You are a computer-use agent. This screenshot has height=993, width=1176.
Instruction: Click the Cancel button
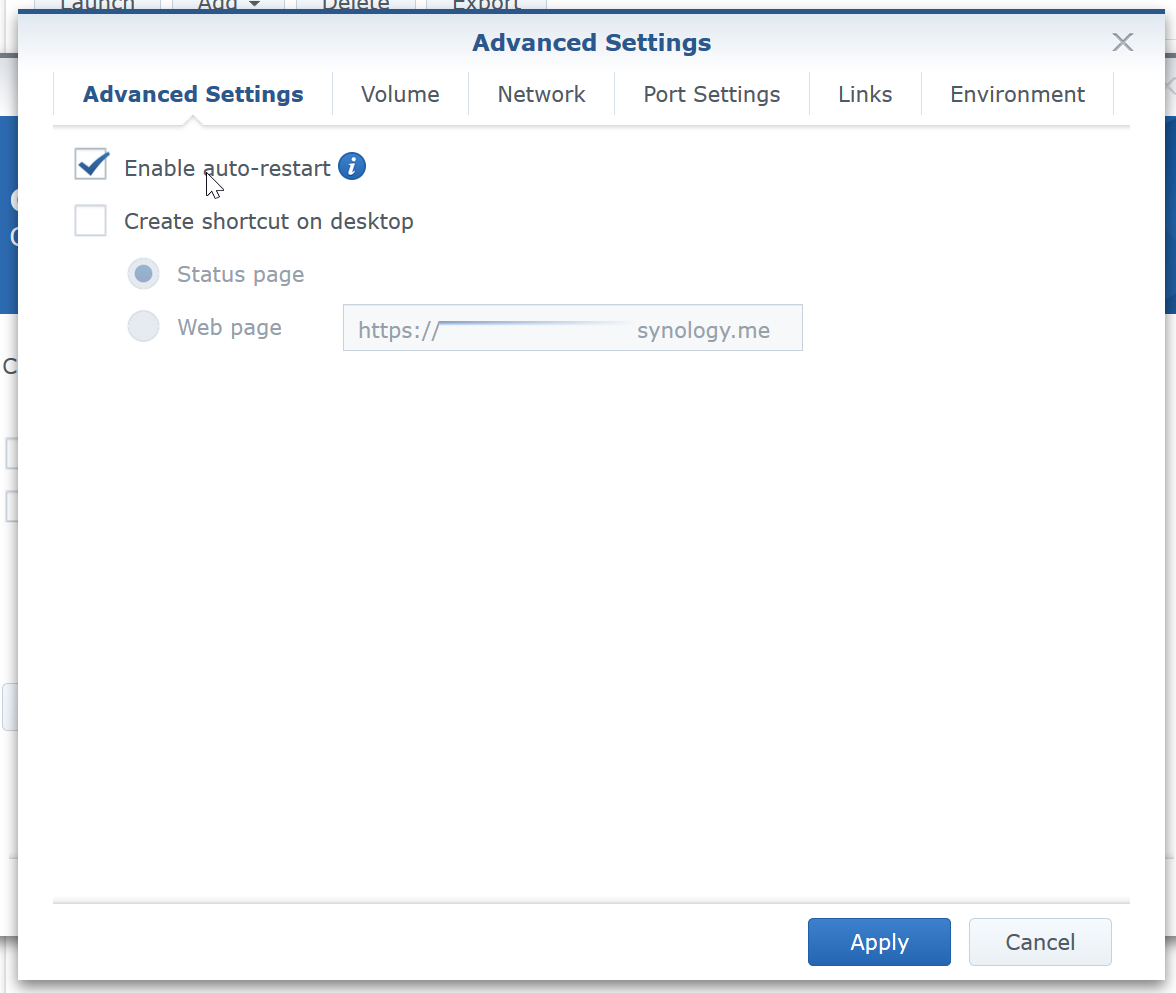1040,942
